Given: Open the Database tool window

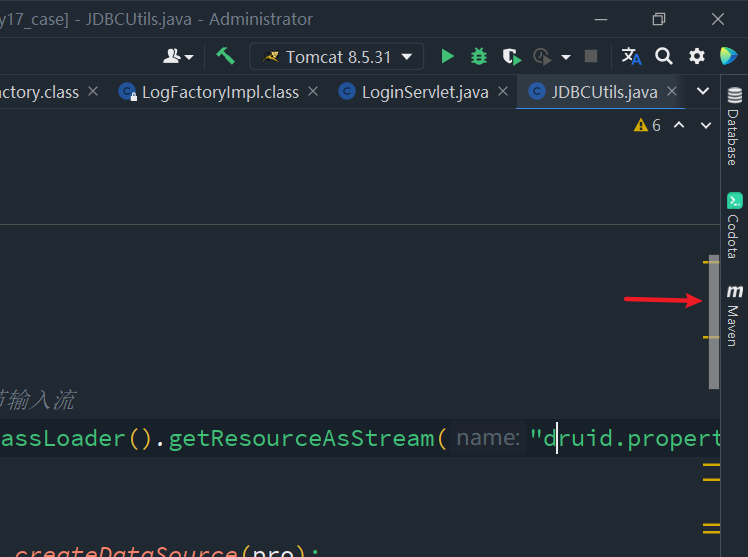Looking at the screenshot, I should (734, 126).
